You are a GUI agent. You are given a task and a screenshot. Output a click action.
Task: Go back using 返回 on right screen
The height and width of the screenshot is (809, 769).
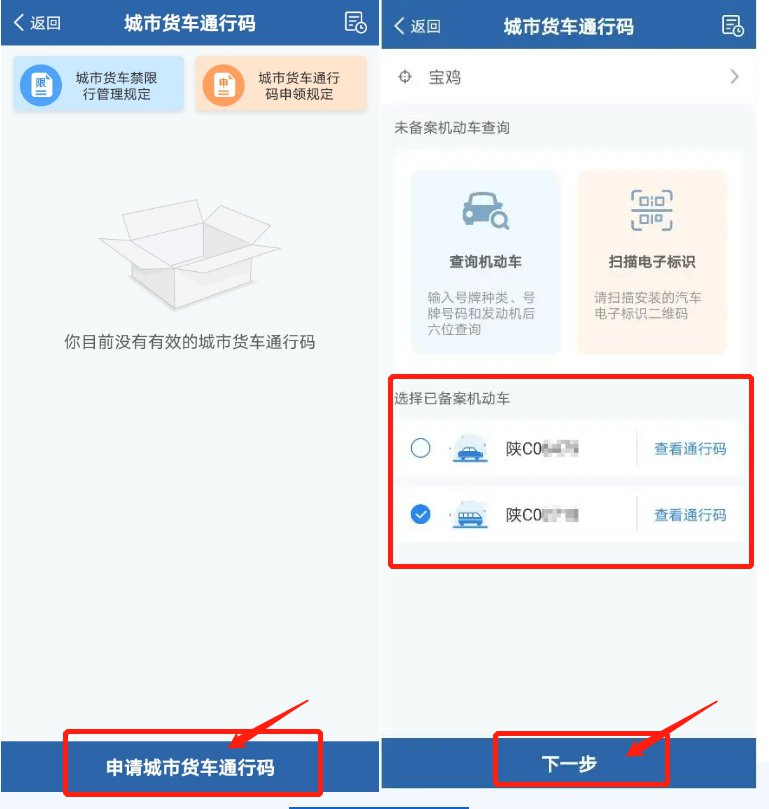point(417,26)
